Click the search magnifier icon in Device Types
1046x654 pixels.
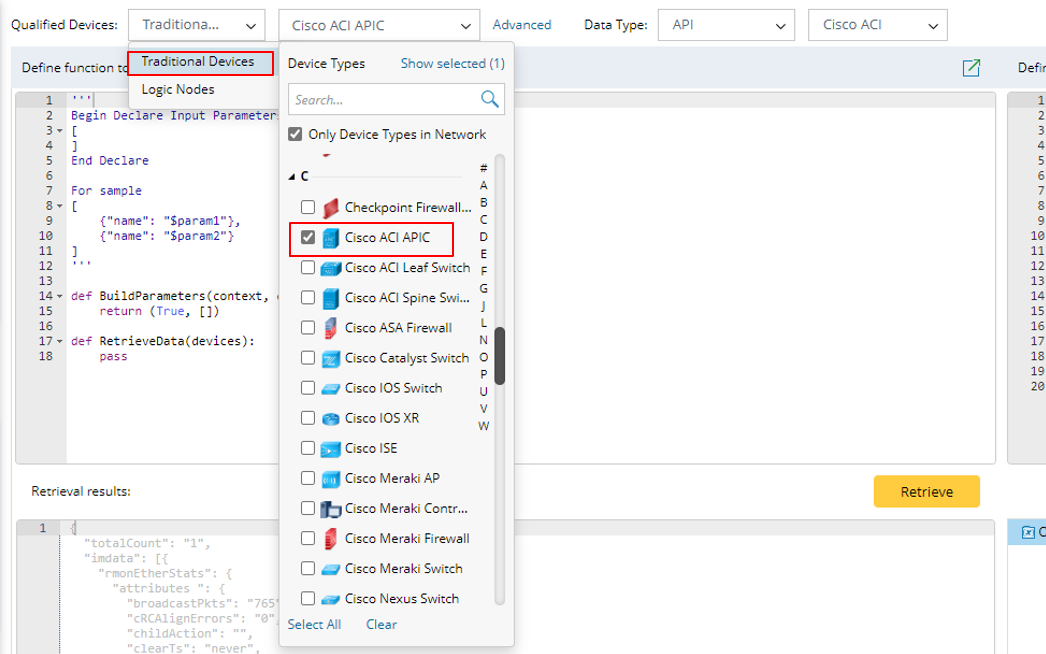click(x=489, y=99)
